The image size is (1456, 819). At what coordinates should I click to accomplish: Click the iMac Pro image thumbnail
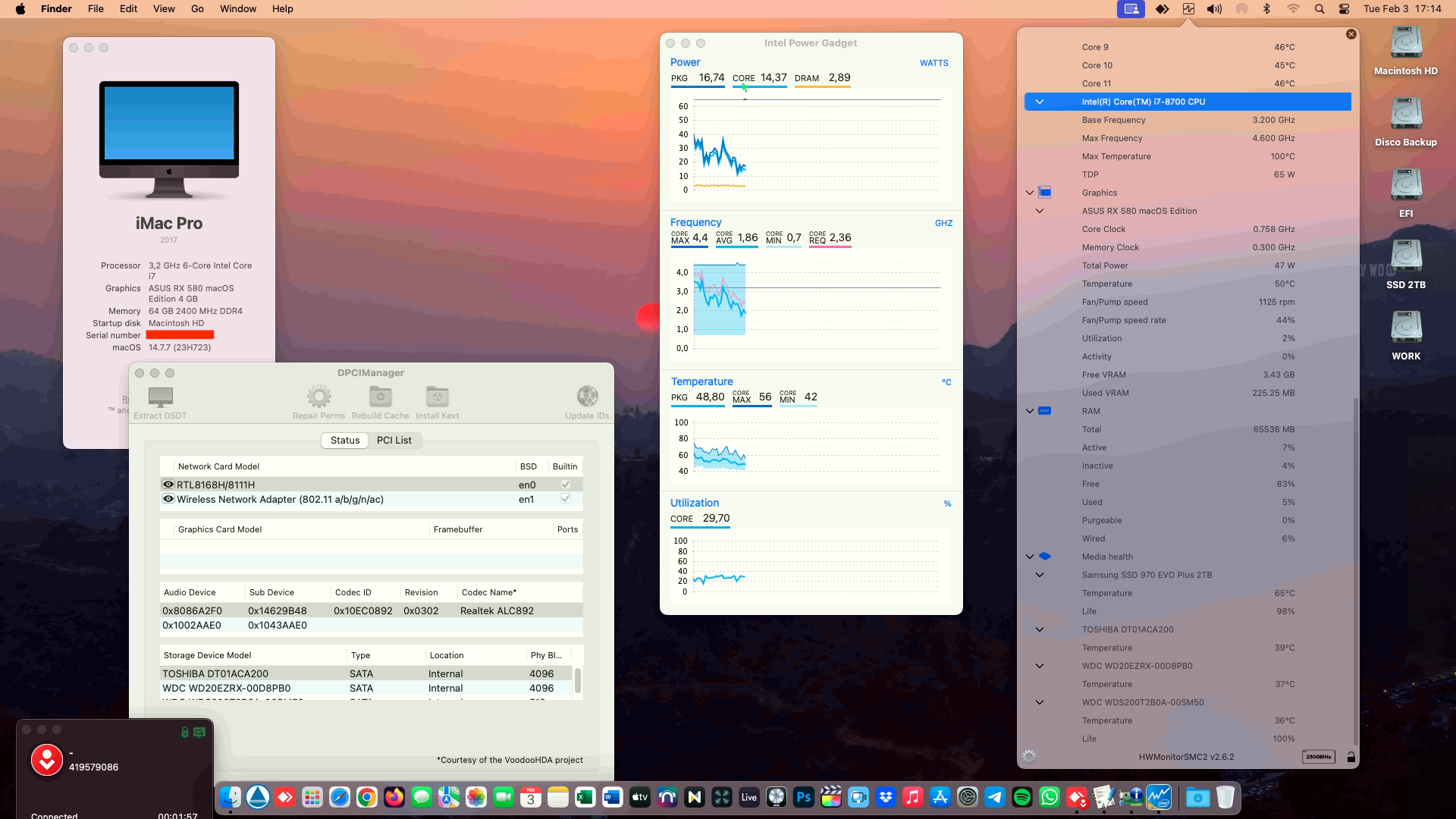(x=169, y=140)
